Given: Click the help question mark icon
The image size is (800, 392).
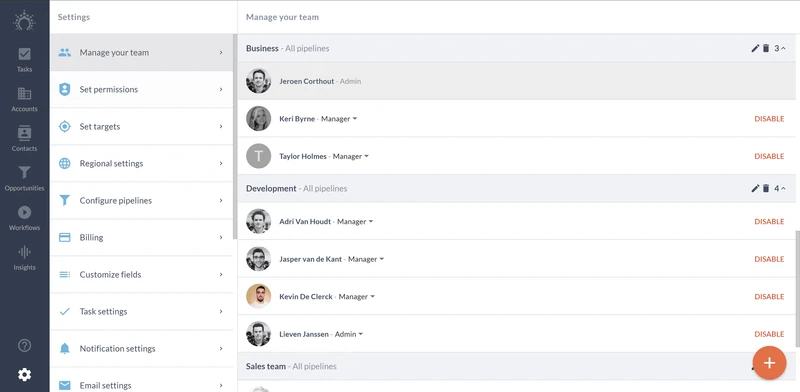Looking at the screenshot, I should click(24, 346).
